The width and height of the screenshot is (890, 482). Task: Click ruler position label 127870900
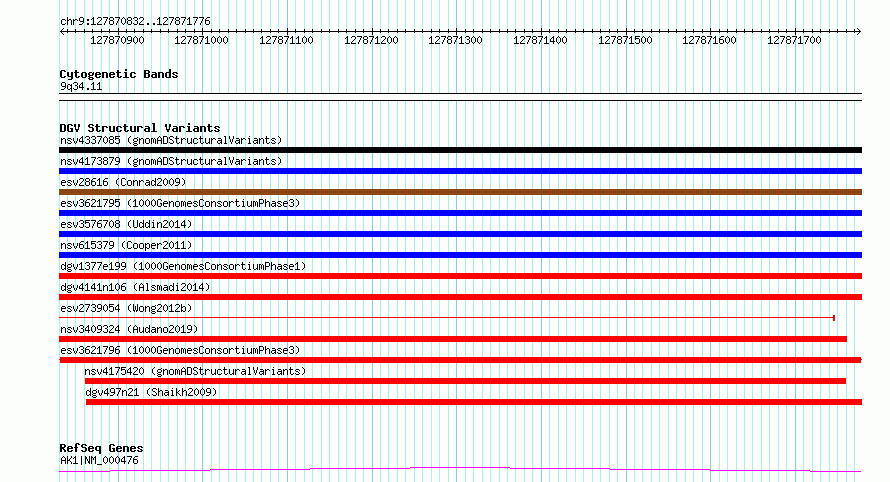tap(117, 40)
